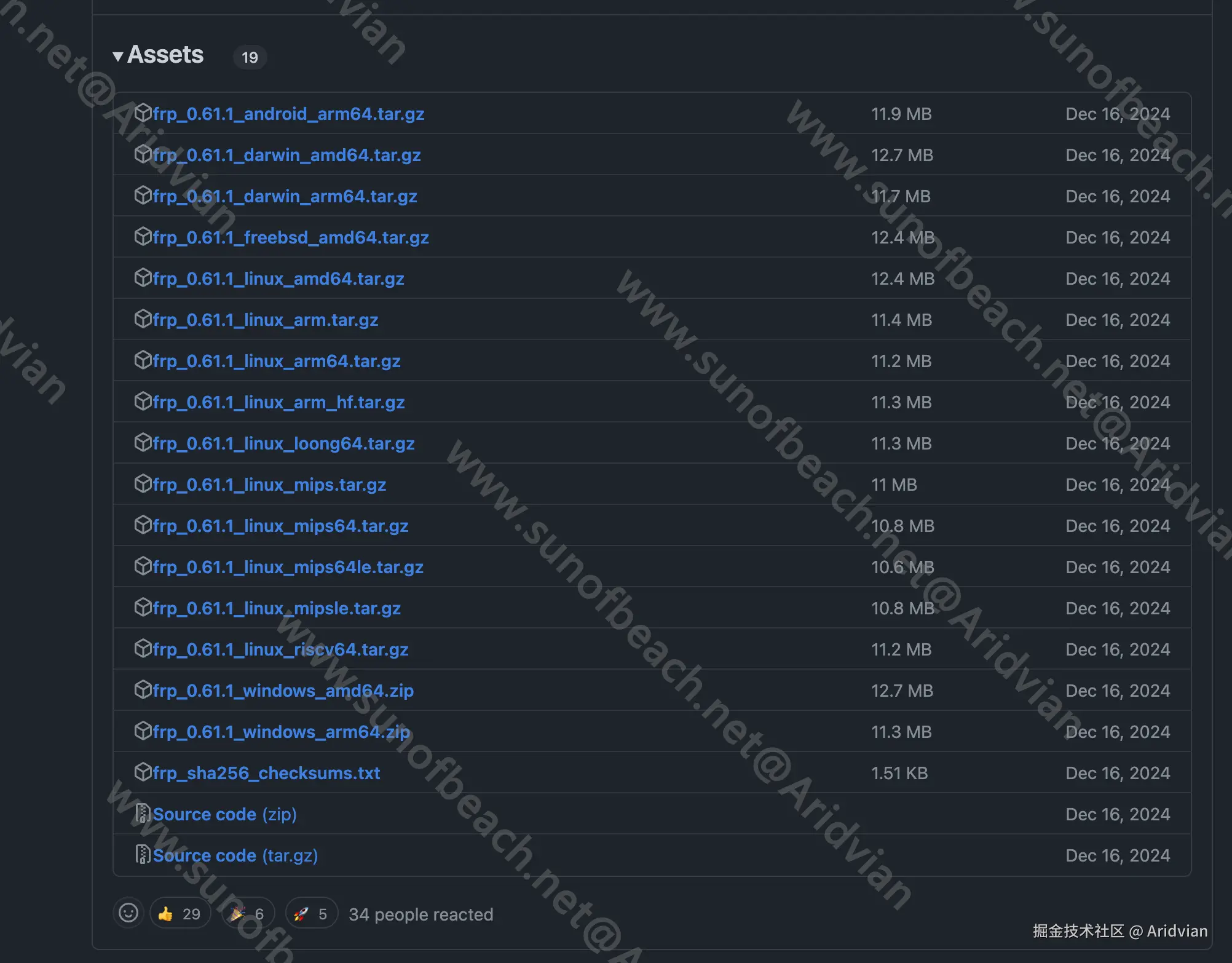Click the package icon for linux_amd64 archive
The image size is (1232, 963).
tap(143, 278)
